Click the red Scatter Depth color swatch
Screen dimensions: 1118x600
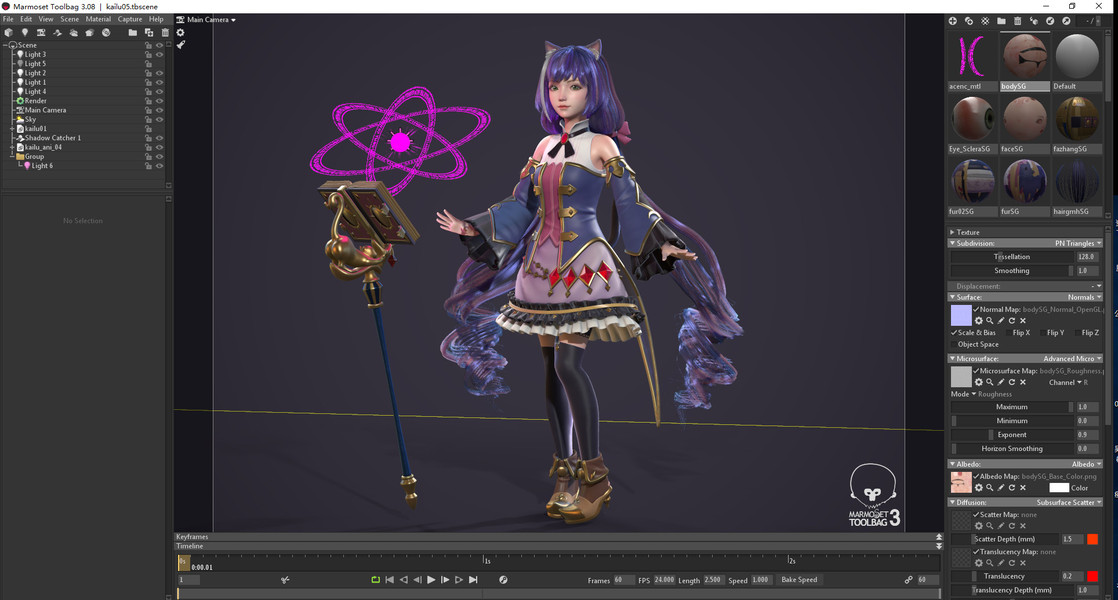1092,539
